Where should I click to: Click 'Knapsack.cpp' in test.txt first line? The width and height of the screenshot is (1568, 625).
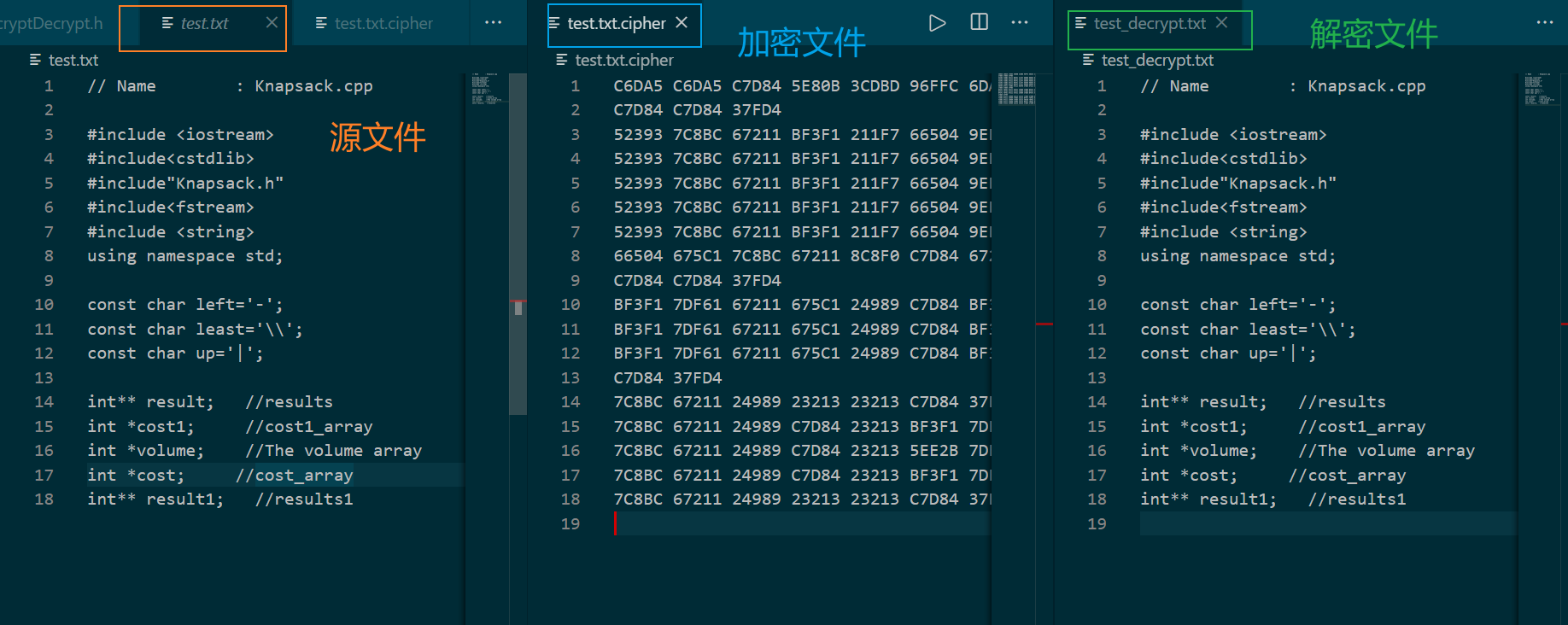pos(313,86)
